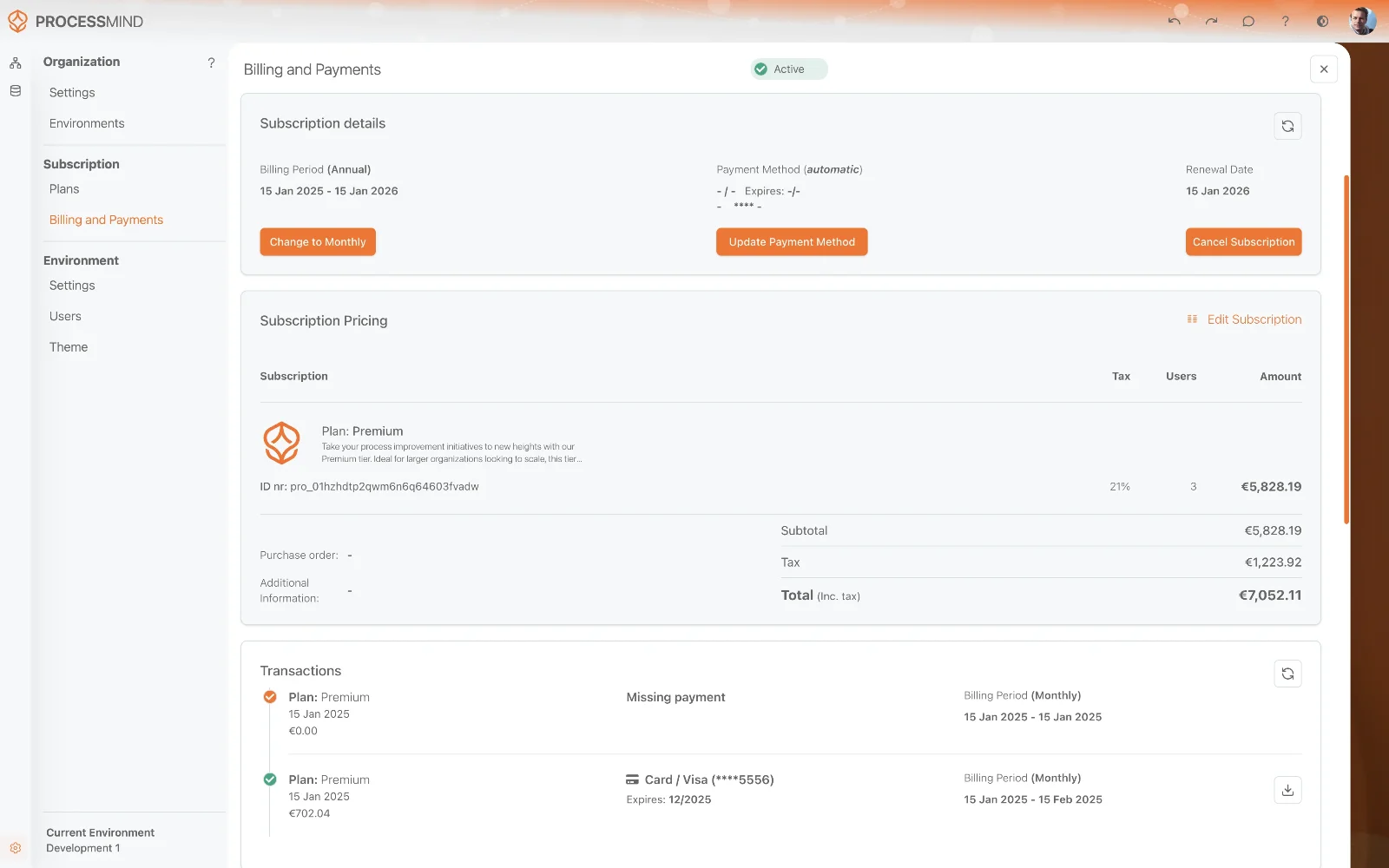Screen dimensions: 1389x868
Task: Click the Organization help question mark
Action: tap(211, 62)
